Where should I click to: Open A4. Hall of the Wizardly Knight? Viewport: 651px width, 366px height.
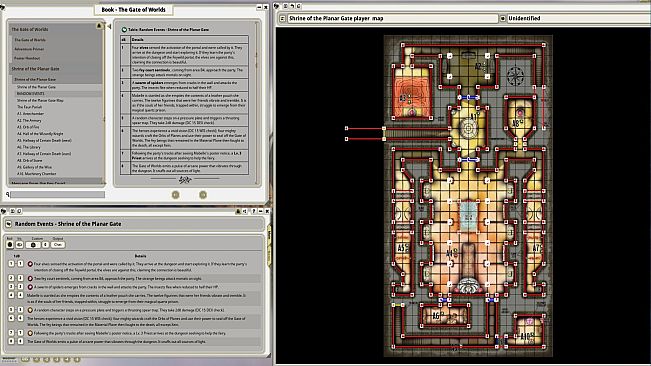[x=40, y=134]
